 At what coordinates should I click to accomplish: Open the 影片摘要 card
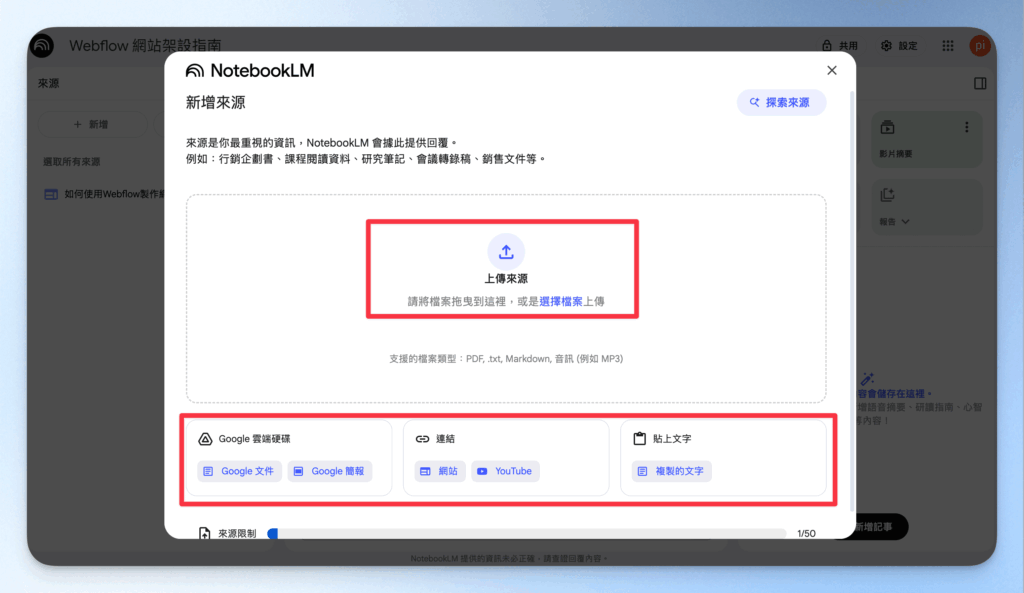[927, 139]
